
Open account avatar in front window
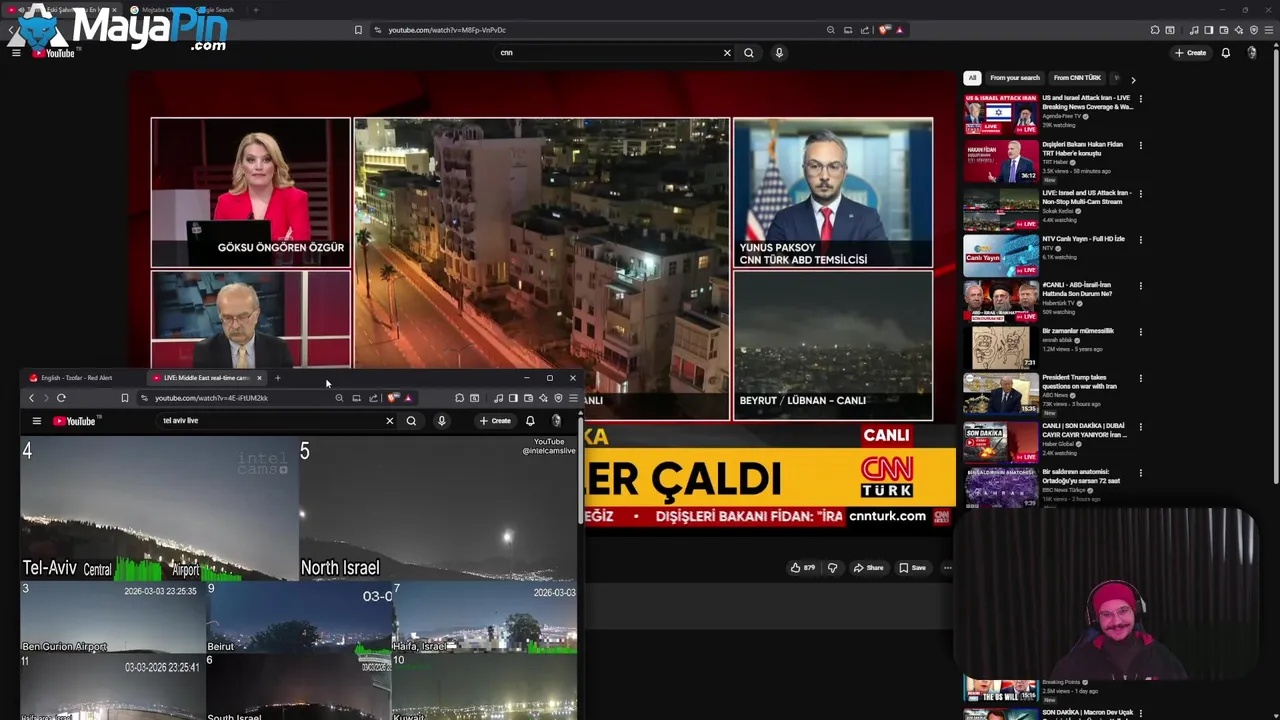(557, 421)
